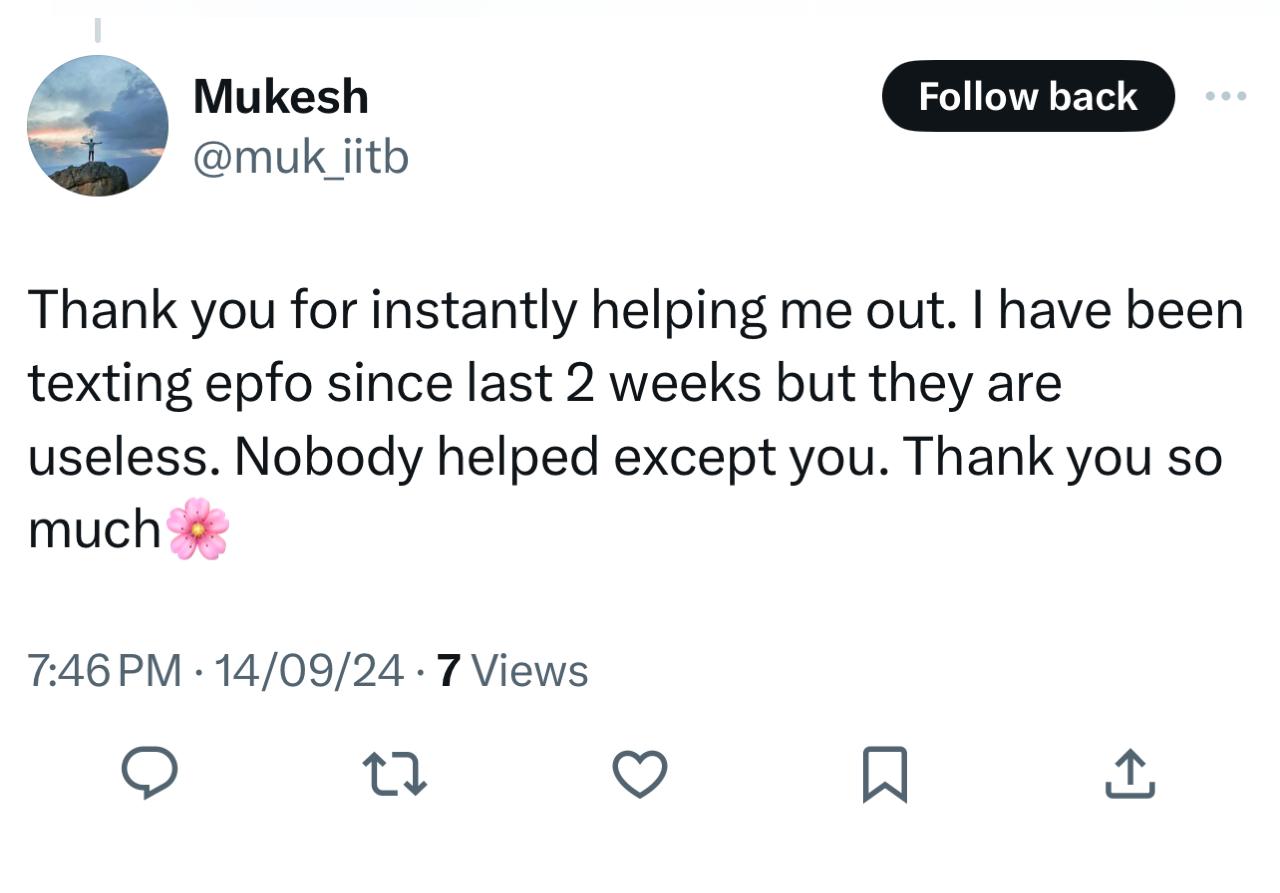Click the date 14/09/24
This screenshot has width=1280, height=893.
pyautogui.click(x=309, y=670)
